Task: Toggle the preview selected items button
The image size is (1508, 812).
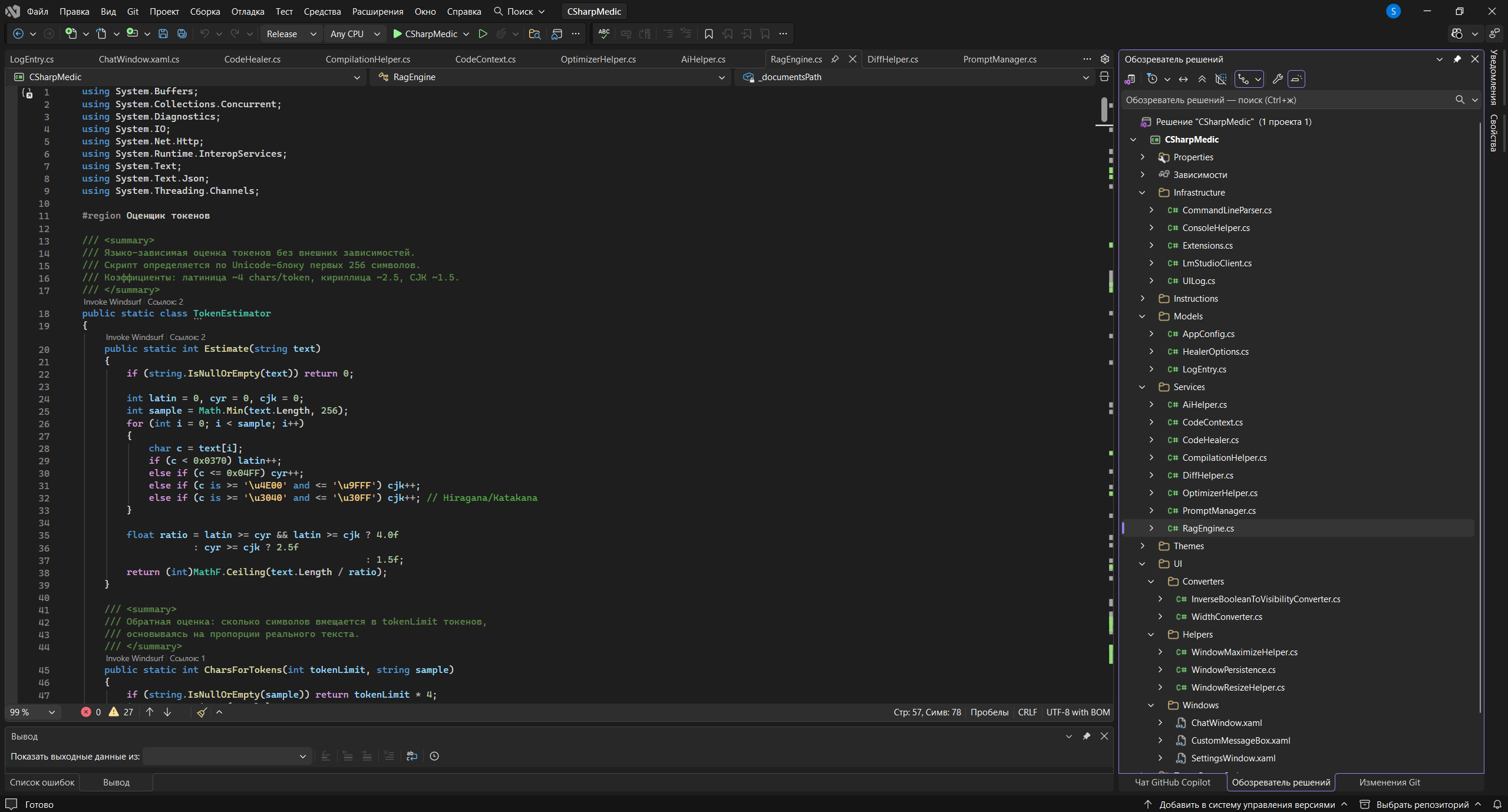Action: (1296, 79)
